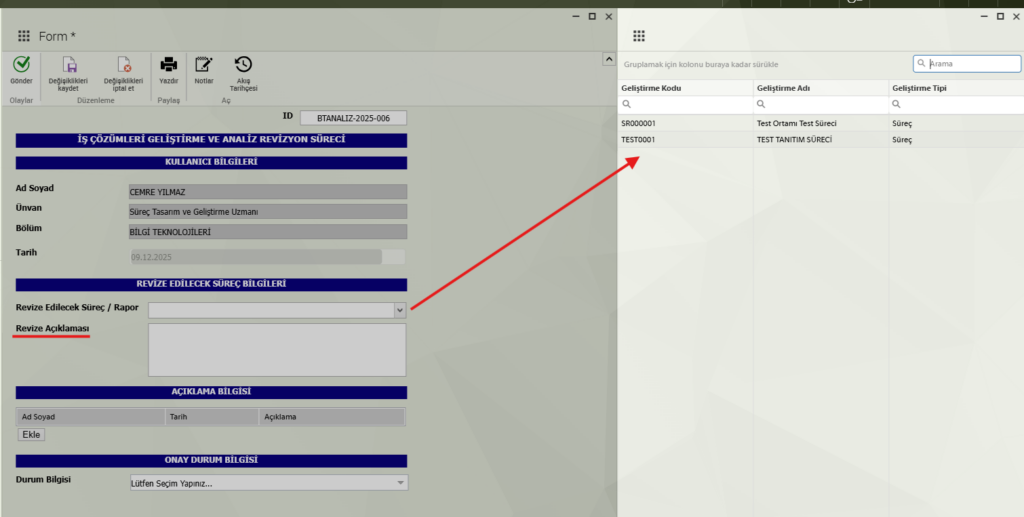Open the Durum Bilgisi dropdown
The height and width of the screenshot is (517, 1024).
coord(401,483)
